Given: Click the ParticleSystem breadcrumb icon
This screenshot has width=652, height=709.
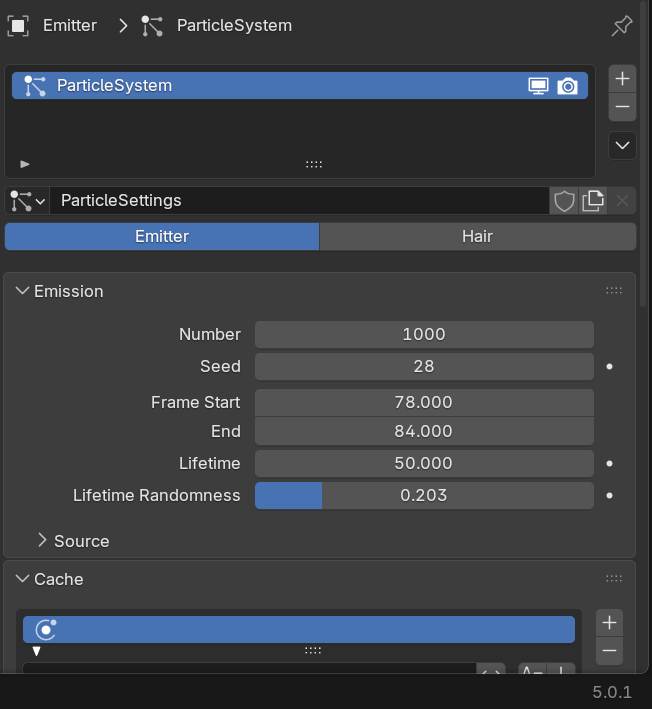Looking at the screenshot, I should click(152, 25).
